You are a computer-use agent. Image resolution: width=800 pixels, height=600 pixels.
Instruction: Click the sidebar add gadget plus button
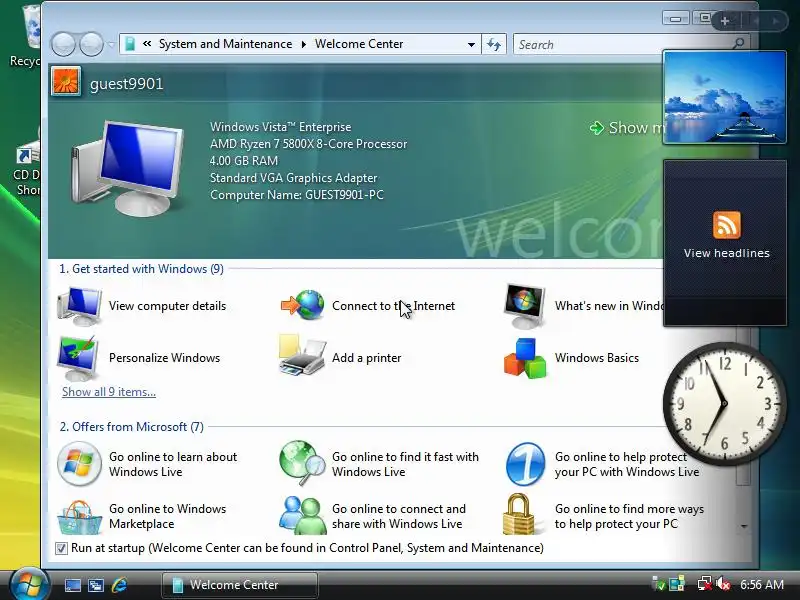click(x=725, y=21)
